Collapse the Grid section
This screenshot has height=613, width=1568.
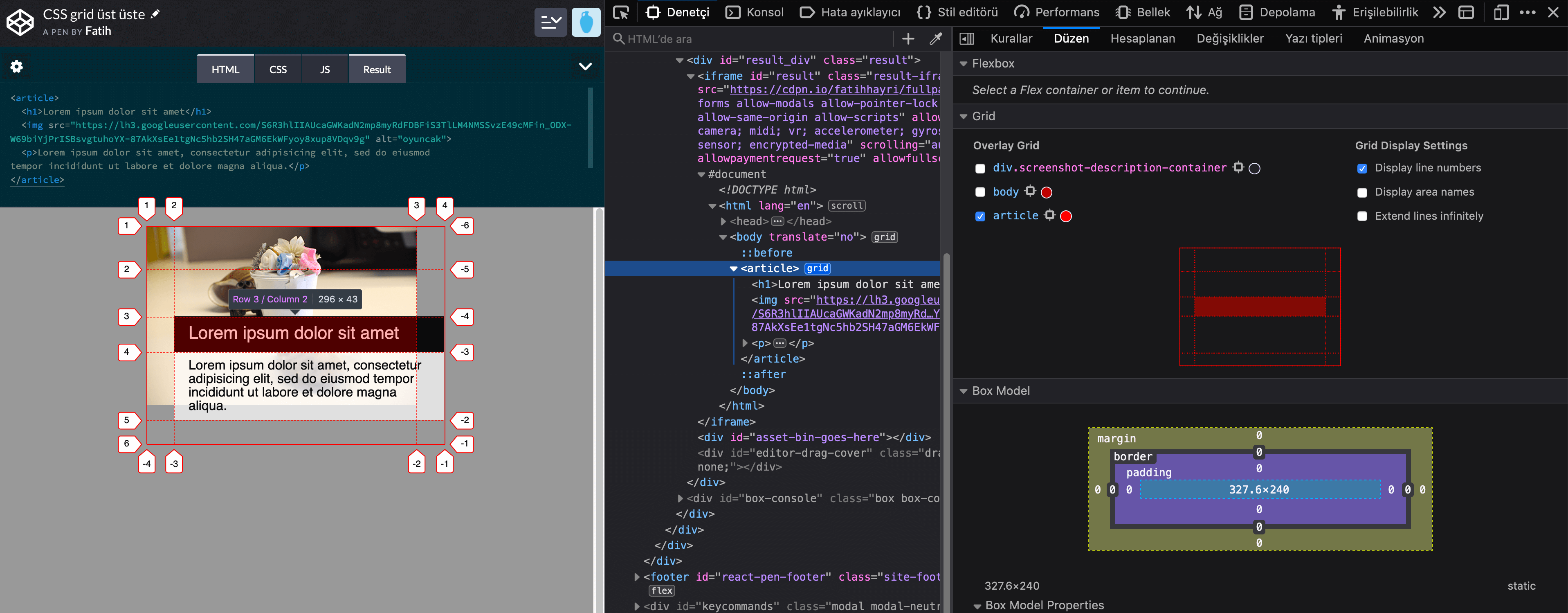coord(964,116)
